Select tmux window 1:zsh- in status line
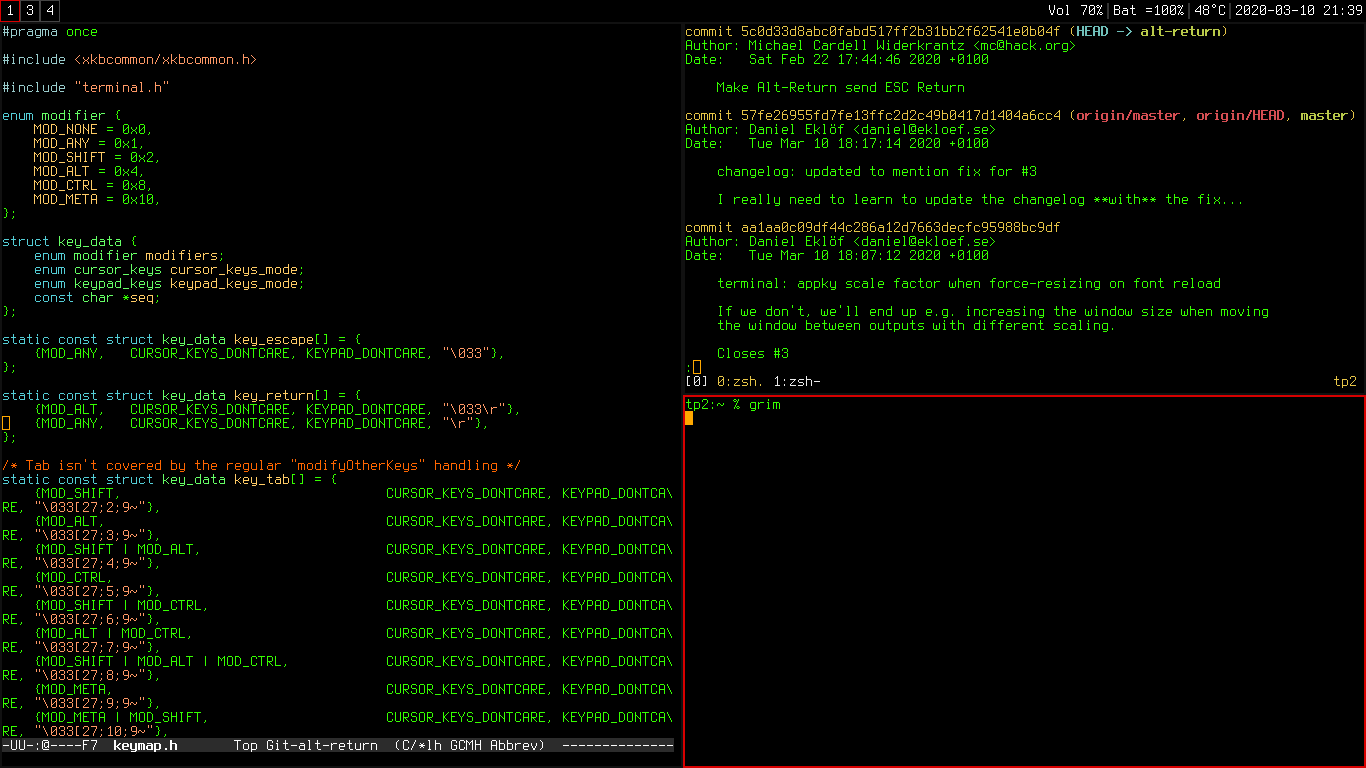The width and height of the screenshot is (1366, 768). (797, 381)
